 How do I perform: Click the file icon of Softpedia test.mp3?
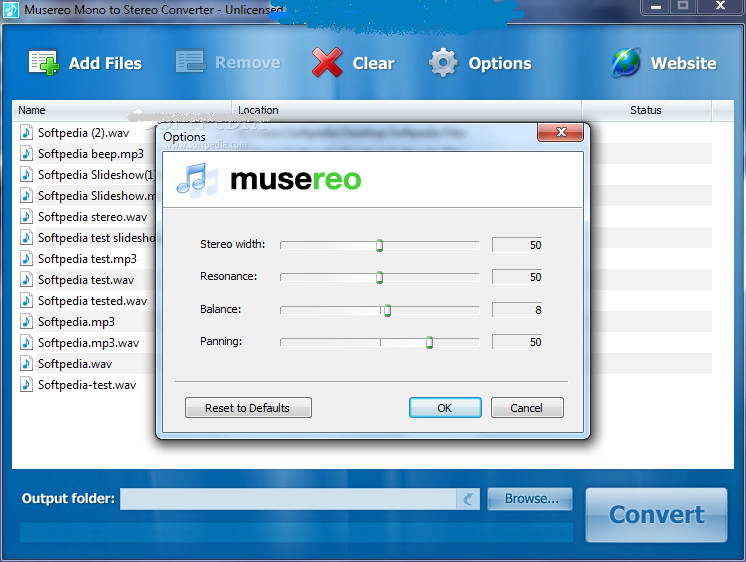click(x=26, y=258)
